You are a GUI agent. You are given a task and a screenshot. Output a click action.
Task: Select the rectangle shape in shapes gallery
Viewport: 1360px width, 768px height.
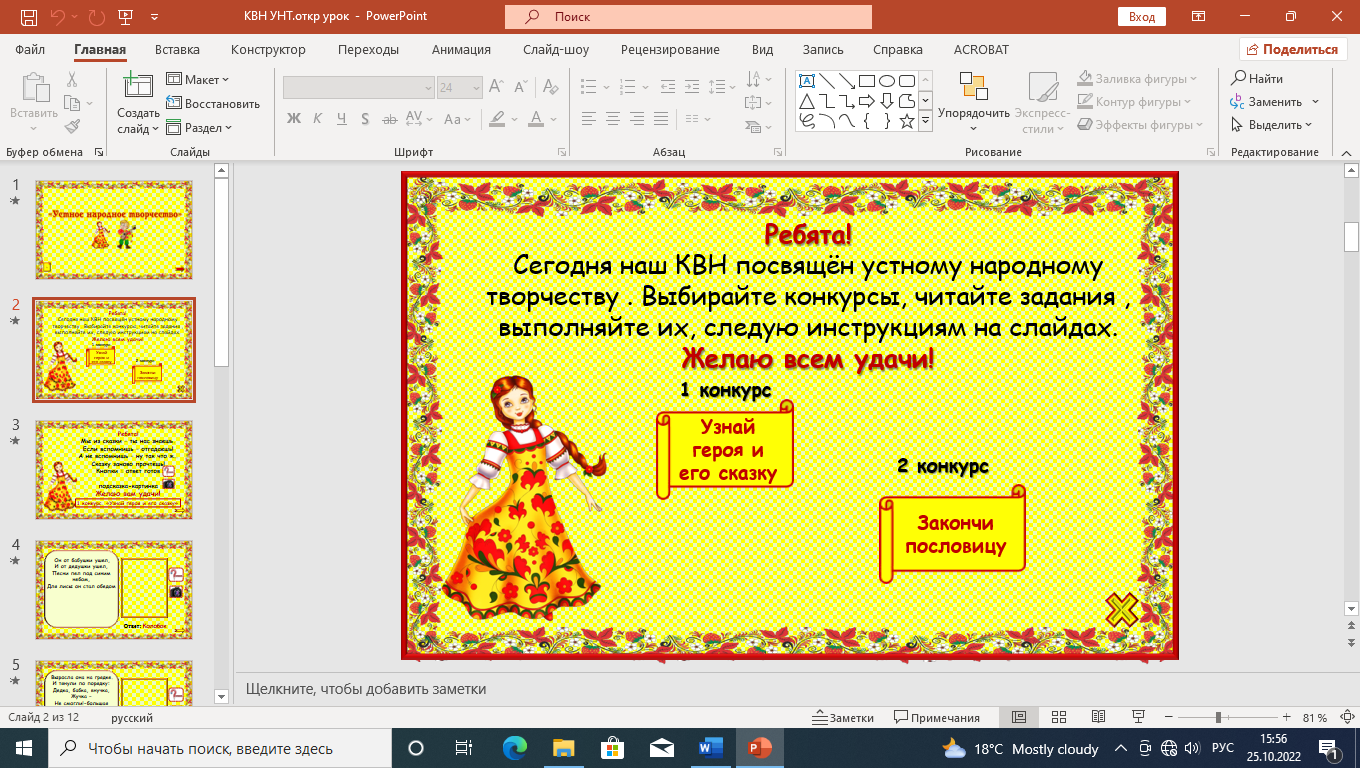[x=867, y=81]
